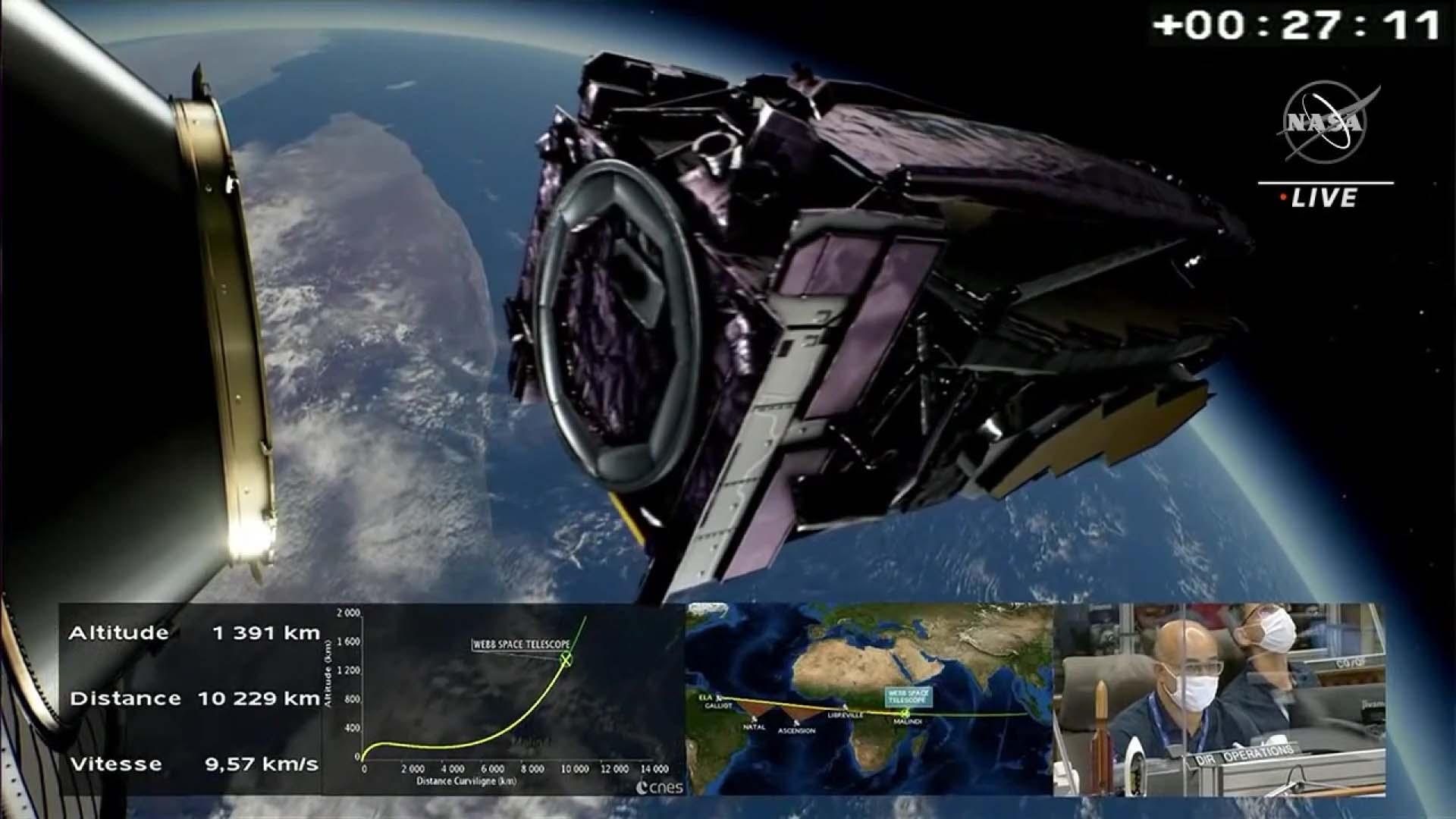1456x819 pixels.
Task: Click the Webb position marker on altitude curve
Action: pos(565,659)
